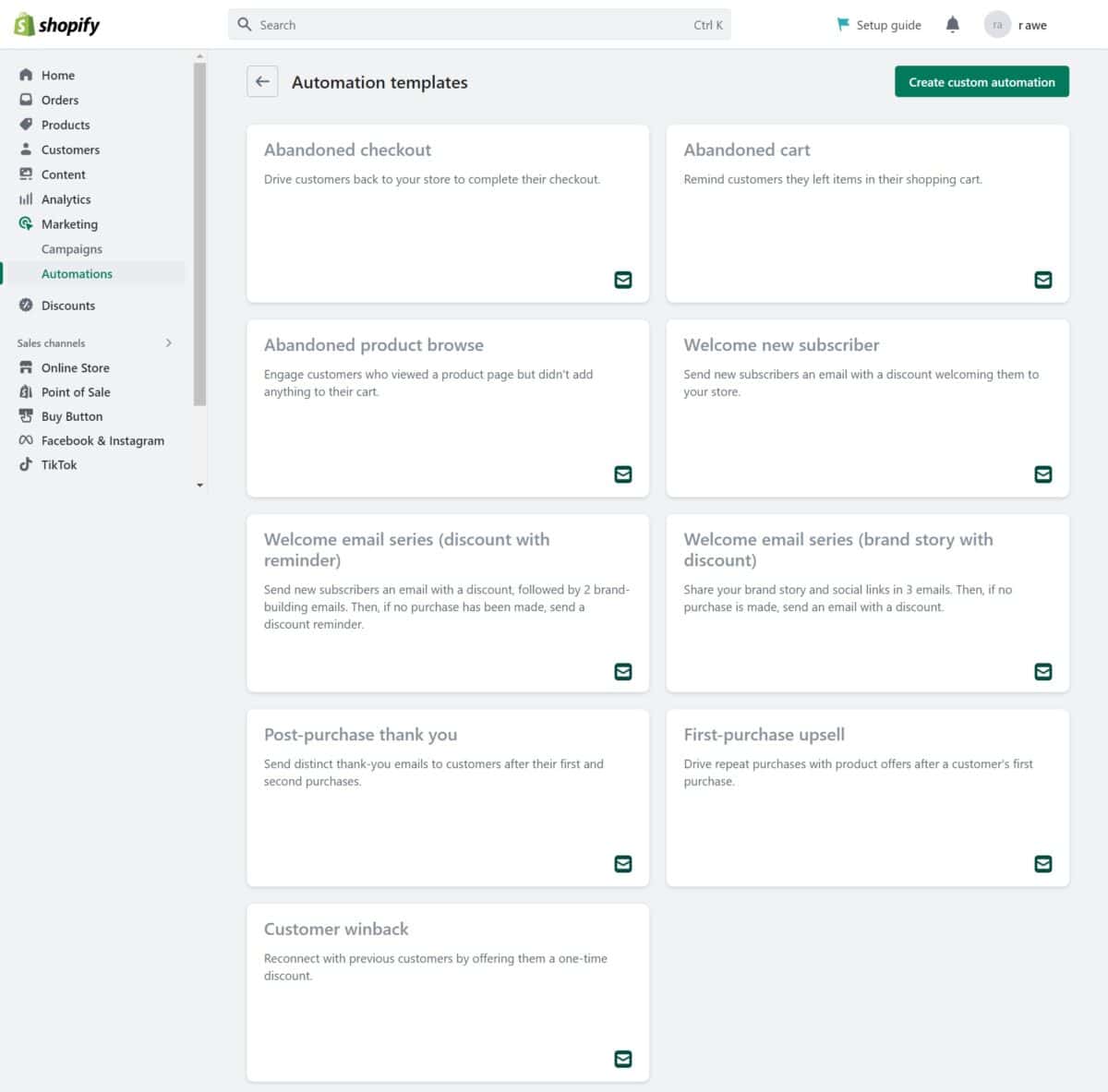Open Online Store sales channel
The width and height of the screenshot is (1108, 1092).
pos(75,367)
